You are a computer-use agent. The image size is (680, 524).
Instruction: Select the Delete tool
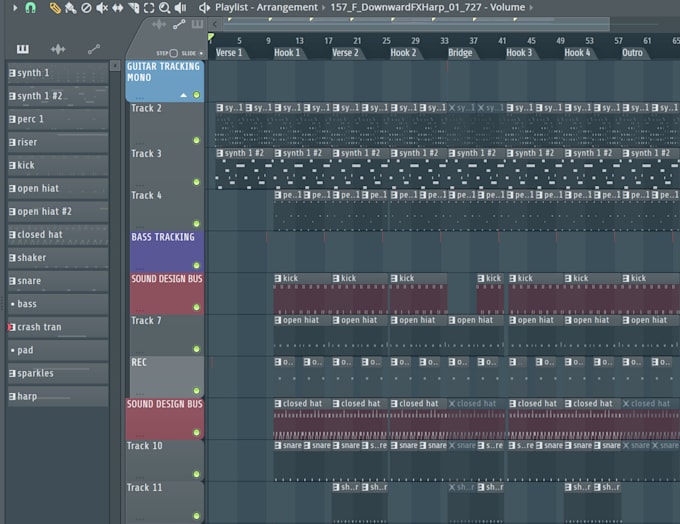tap(86, 8)
